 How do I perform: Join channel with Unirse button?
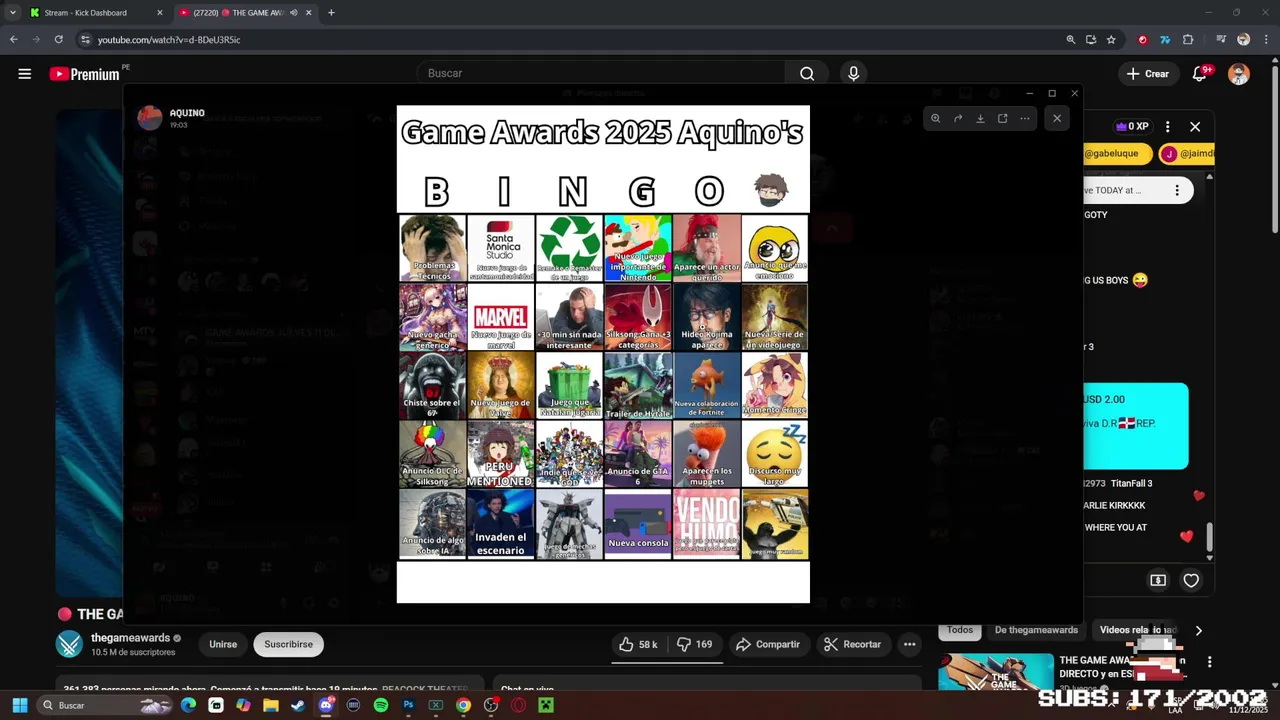[223, 644]
